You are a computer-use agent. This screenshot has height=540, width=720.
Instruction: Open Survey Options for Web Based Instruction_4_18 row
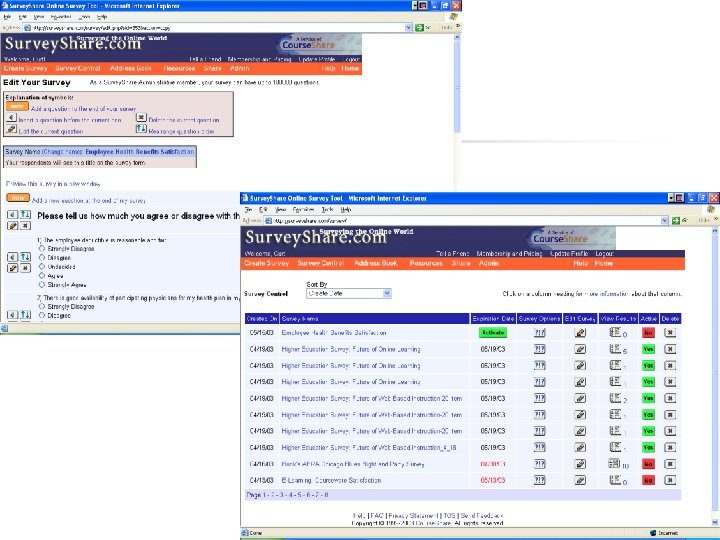(540, 447)
